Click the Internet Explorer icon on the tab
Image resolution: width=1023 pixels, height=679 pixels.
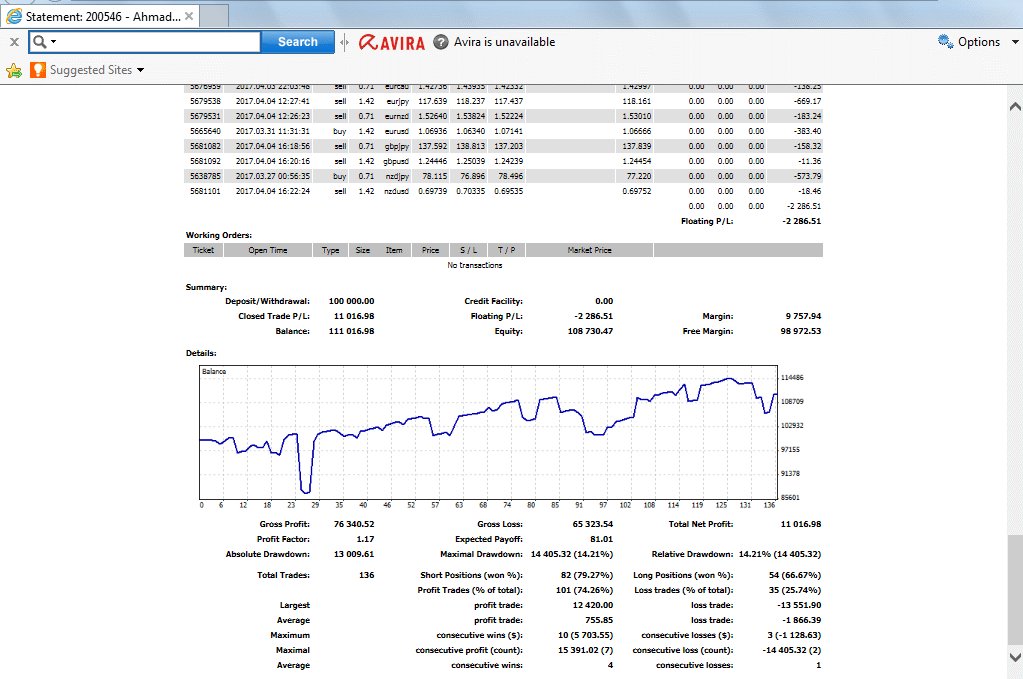14,16
